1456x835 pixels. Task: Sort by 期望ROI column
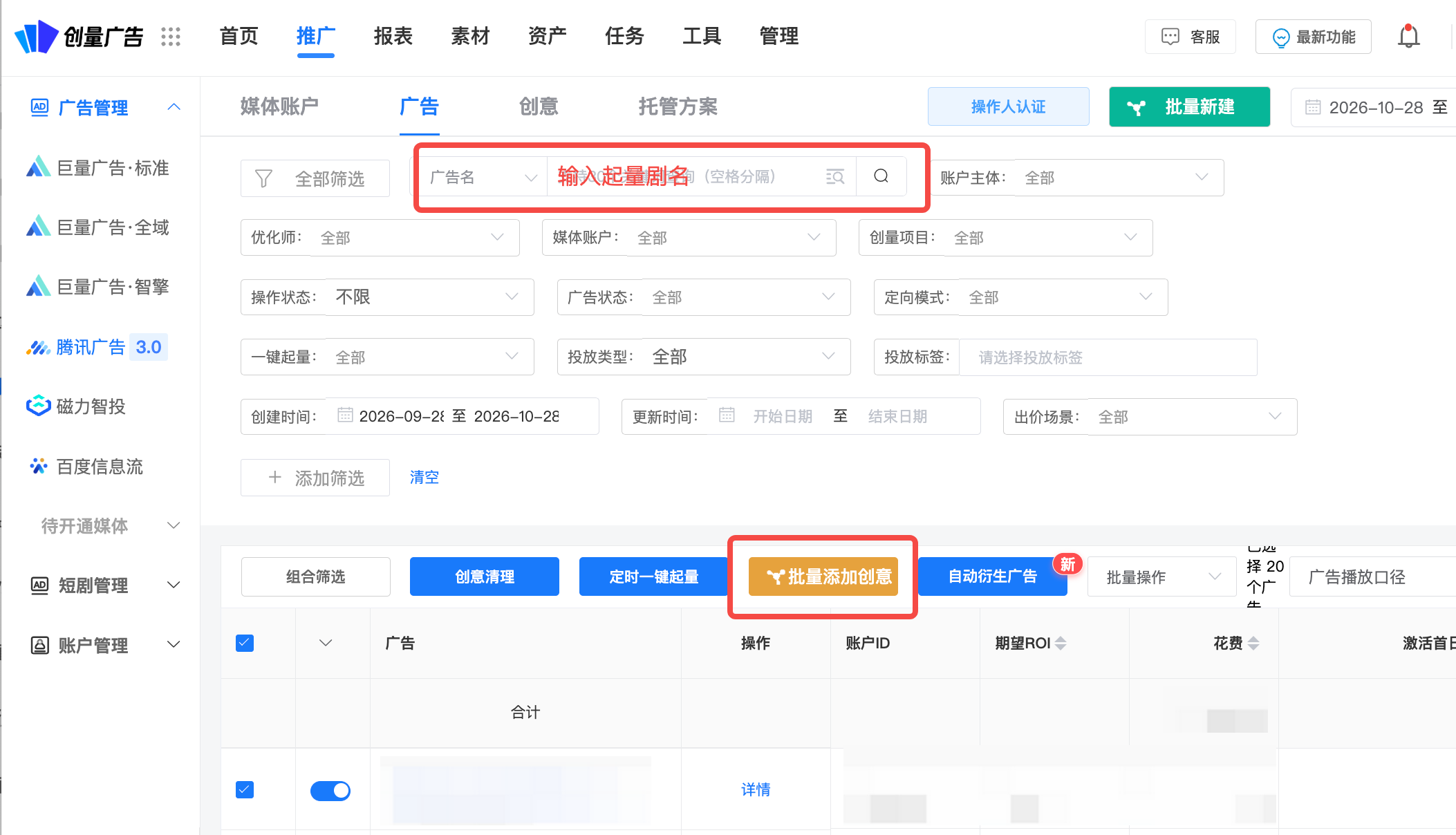click(1061, 643)
